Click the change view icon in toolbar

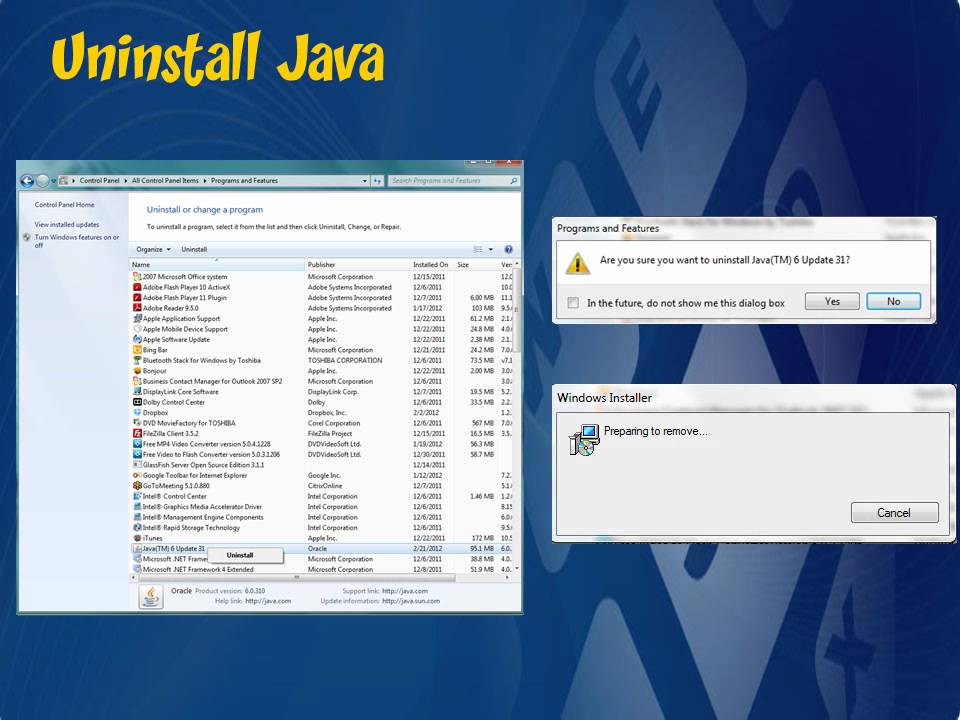tap(478, 249)
